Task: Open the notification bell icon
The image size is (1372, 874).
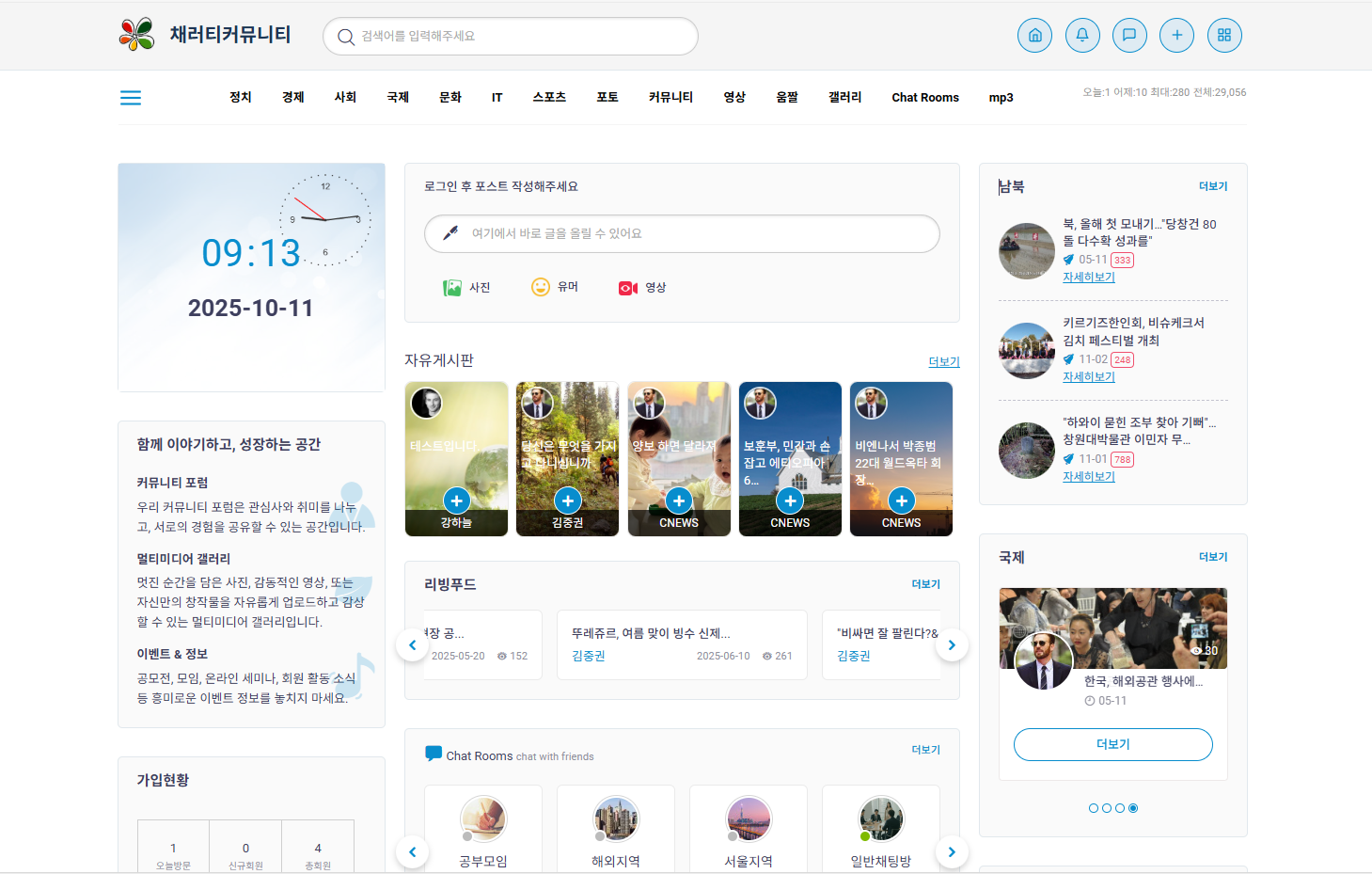Action: coord(1082,36)
